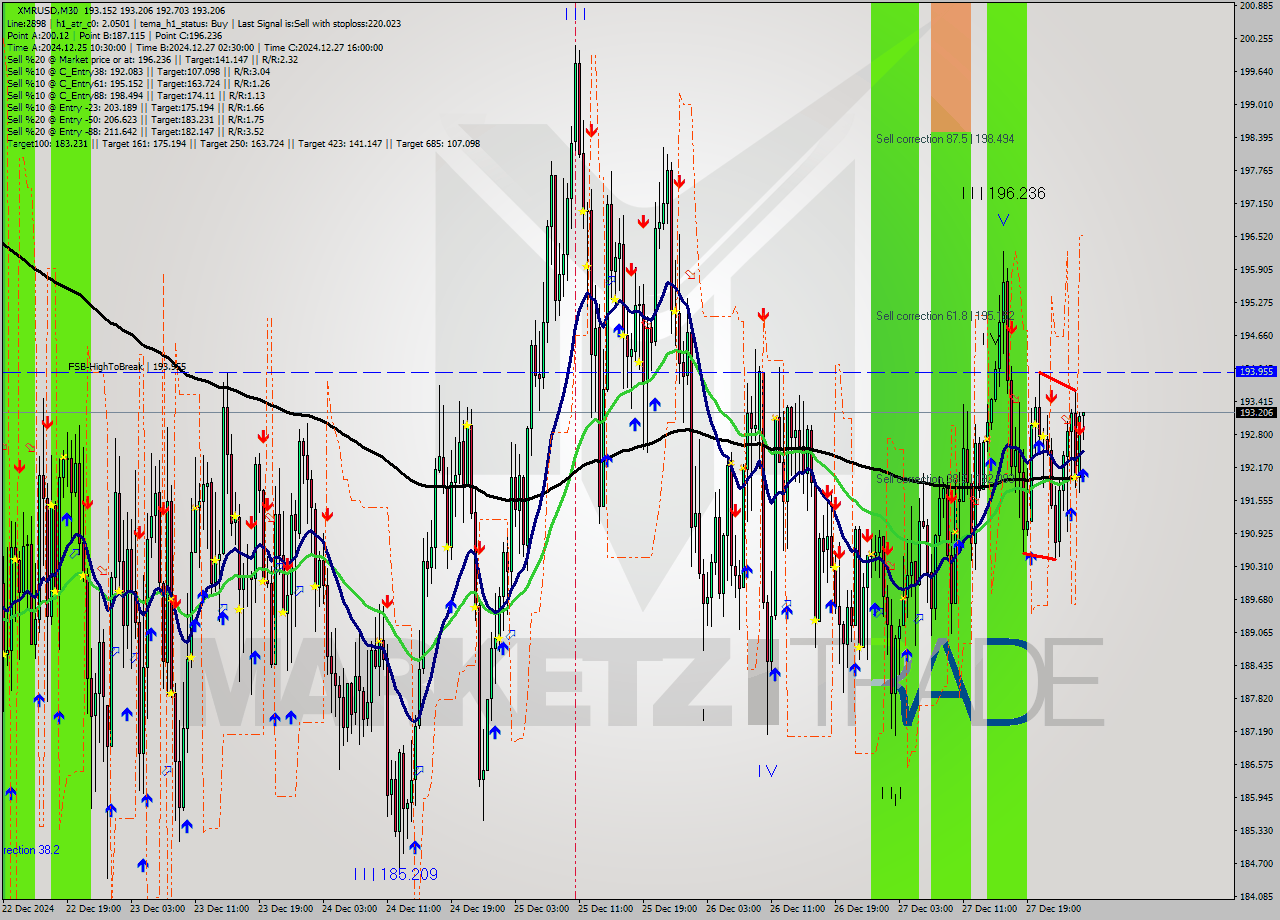Click the '27 Dec 19:00' time axis label

[x=1054, y=909]
